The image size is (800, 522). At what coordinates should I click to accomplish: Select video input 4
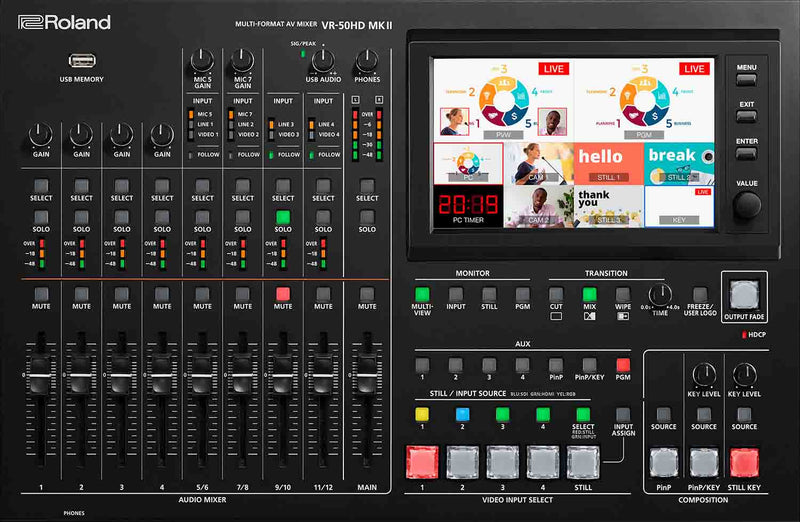(543, 462)
